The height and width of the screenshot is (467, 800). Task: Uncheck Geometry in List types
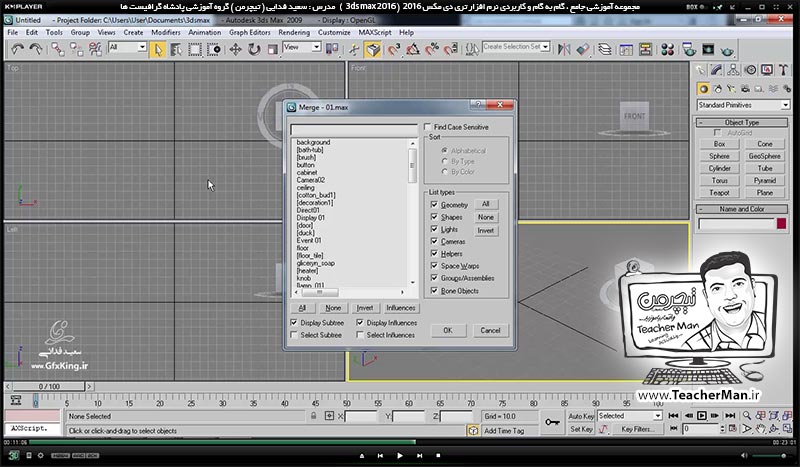(434, 204)
